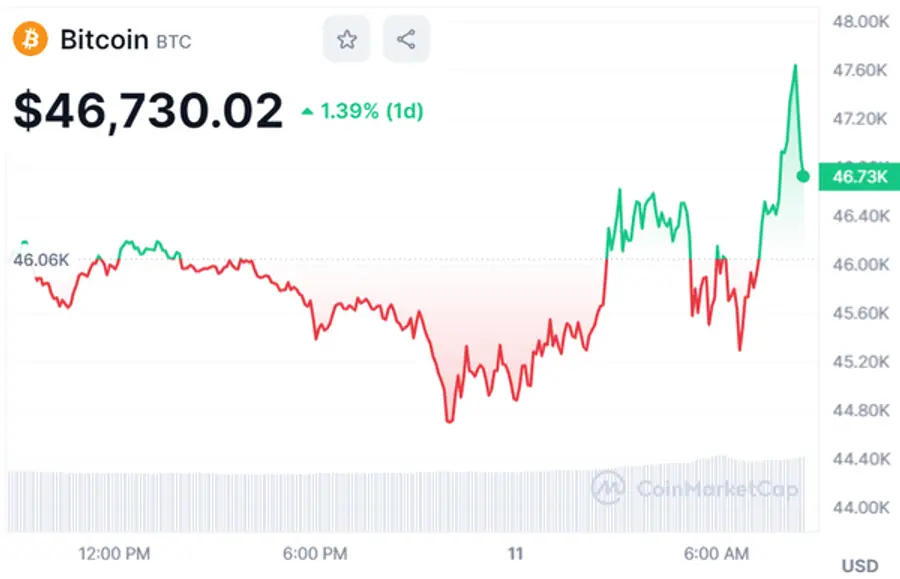Select the Bitcoin name heading
Image resolution: width=900 pixels, height=579 pixels.
point(104,40)
